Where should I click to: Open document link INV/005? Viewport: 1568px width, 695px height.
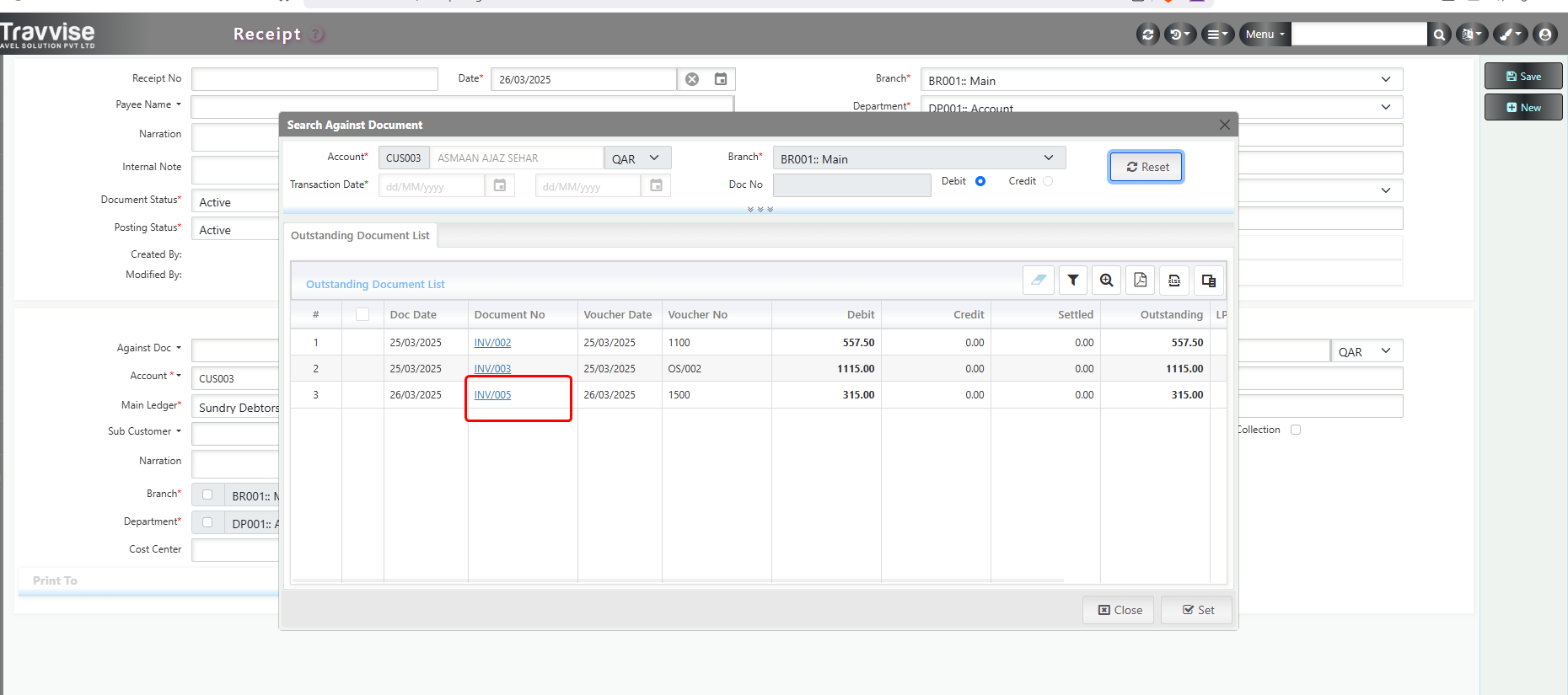coord(492,395)
